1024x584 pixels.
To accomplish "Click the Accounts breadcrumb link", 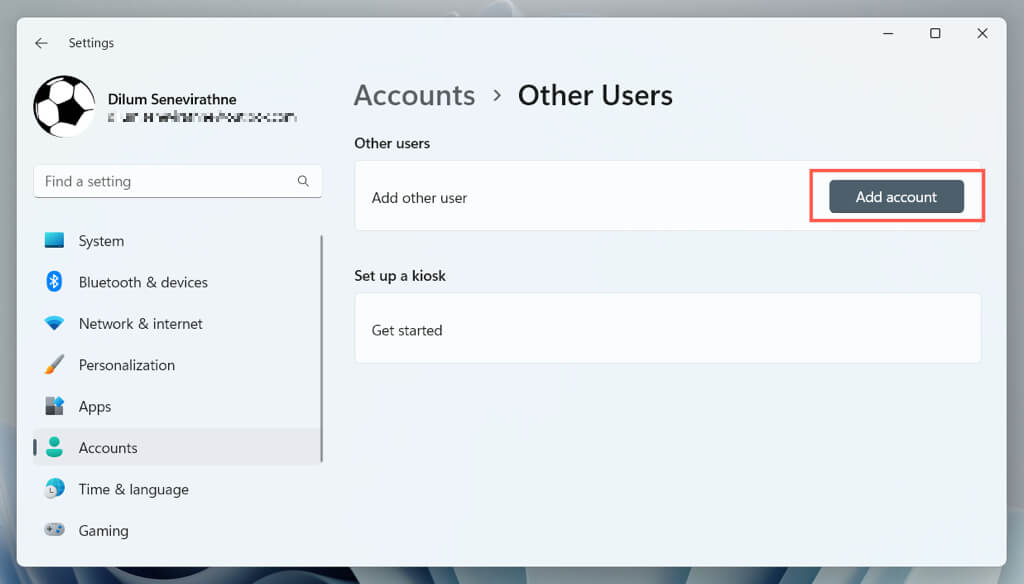I will (414, 95).
